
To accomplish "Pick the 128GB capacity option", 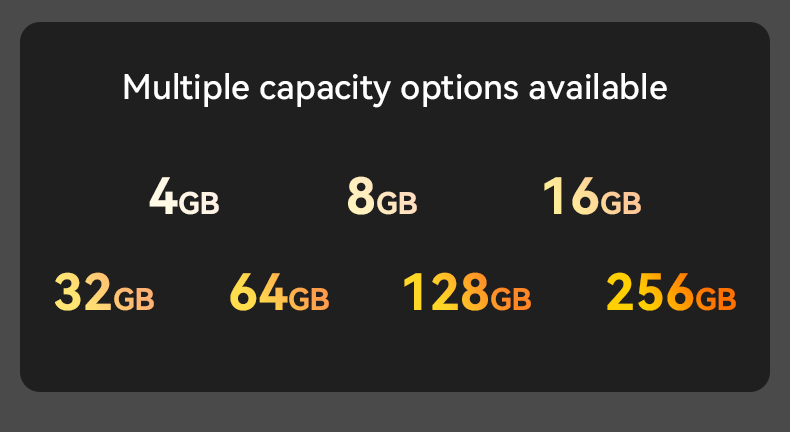I will coord(466,293).
